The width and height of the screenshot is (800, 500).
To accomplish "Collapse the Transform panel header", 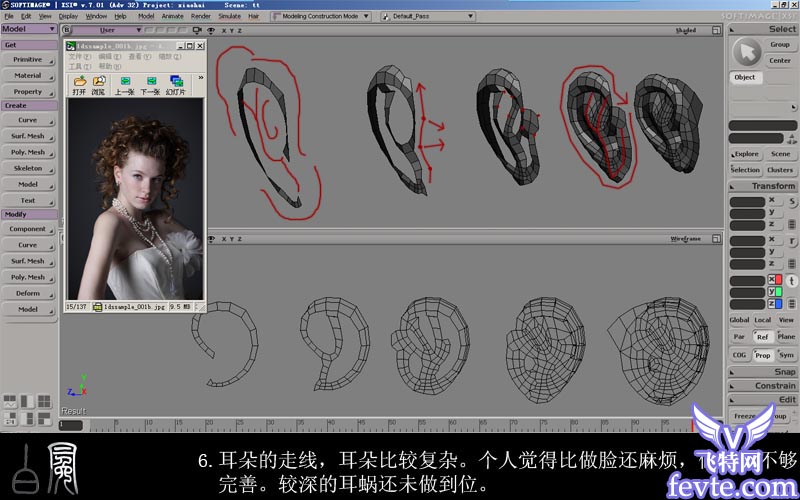I will (762, 186).
